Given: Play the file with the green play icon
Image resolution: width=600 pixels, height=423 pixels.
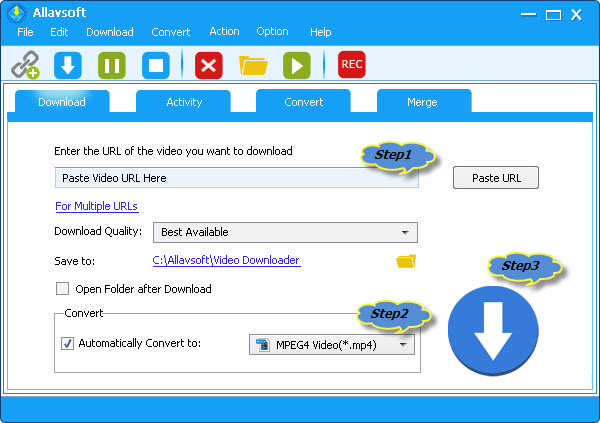Looking at the screenshot, I should 297,65.
